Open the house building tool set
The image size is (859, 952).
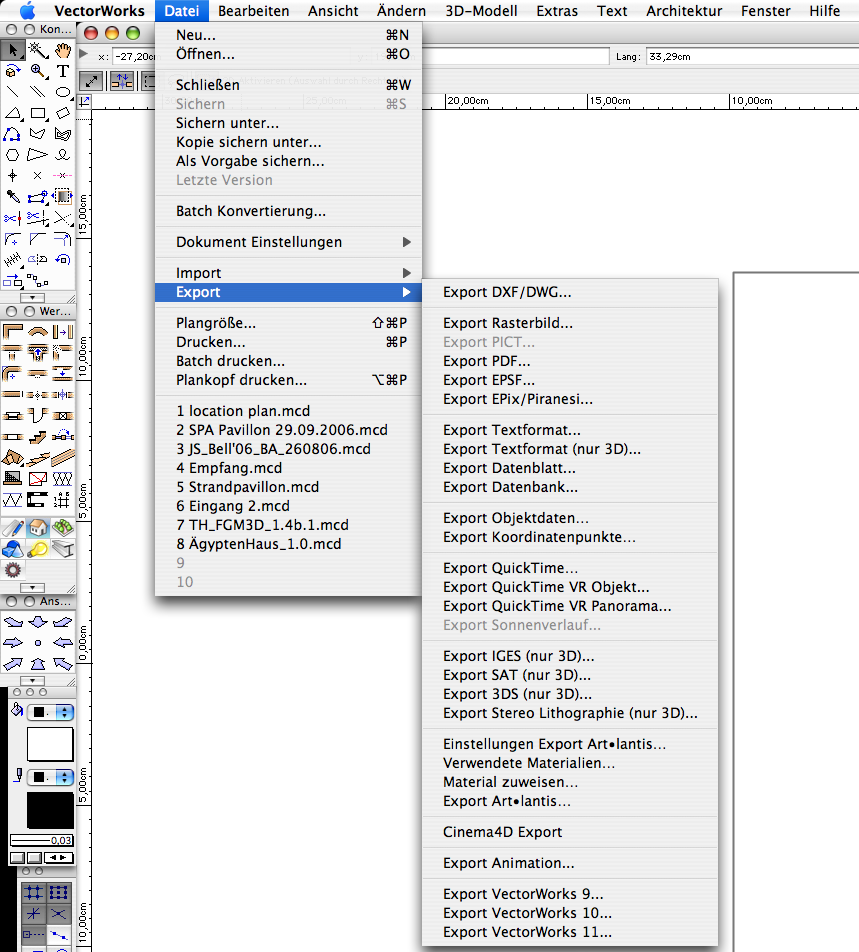click(x=38, y=528)
